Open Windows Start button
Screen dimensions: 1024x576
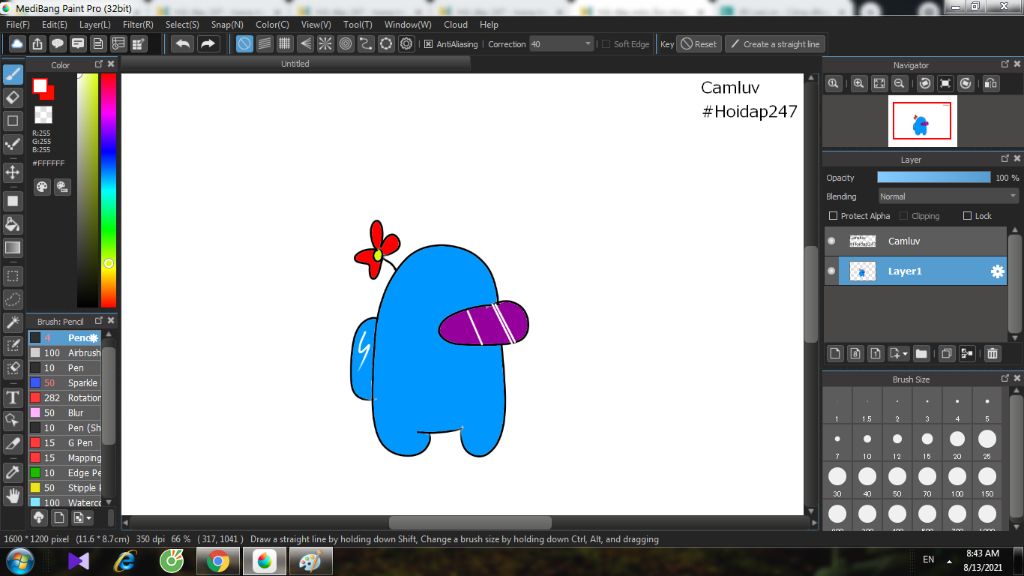pos(20,561)
